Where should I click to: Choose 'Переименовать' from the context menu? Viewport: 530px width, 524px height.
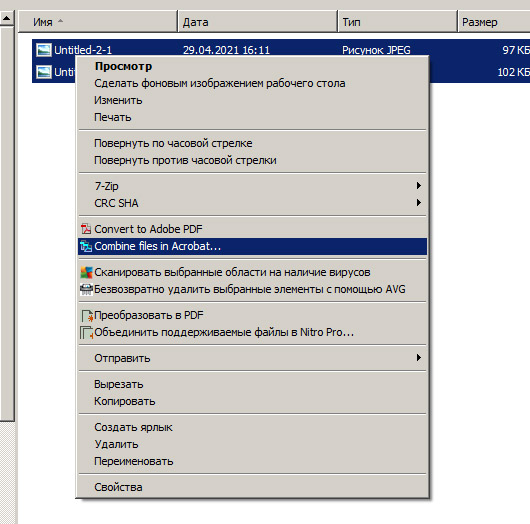(x=252, y=461)
